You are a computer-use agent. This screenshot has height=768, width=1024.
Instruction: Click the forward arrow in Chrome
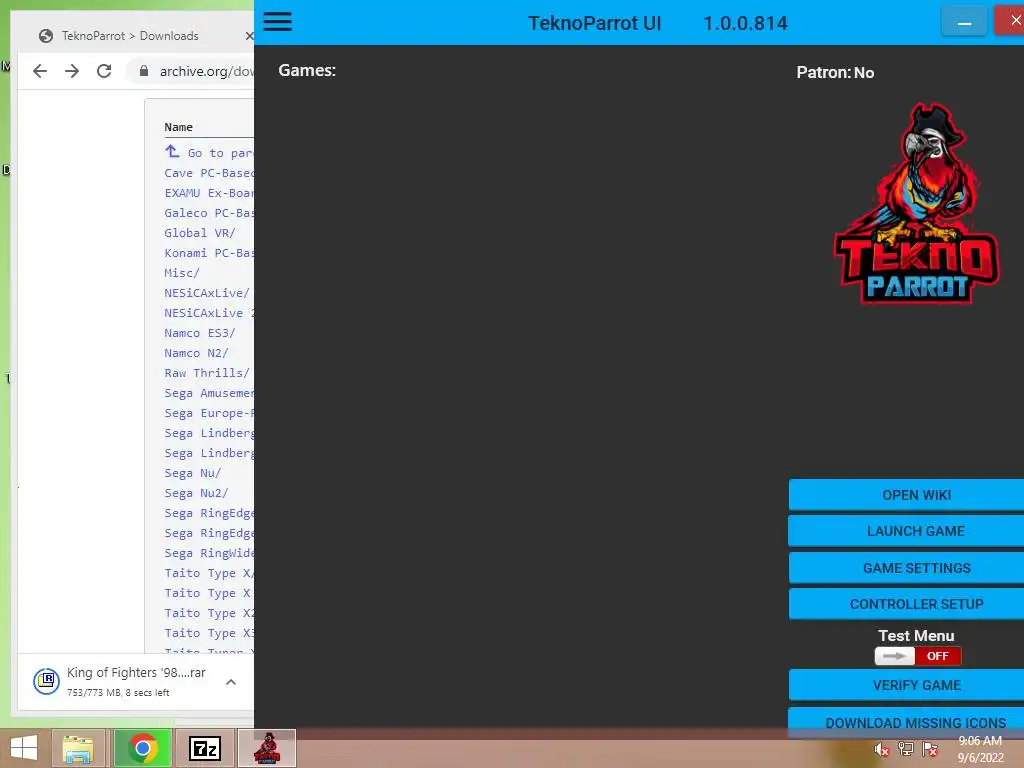72,71
